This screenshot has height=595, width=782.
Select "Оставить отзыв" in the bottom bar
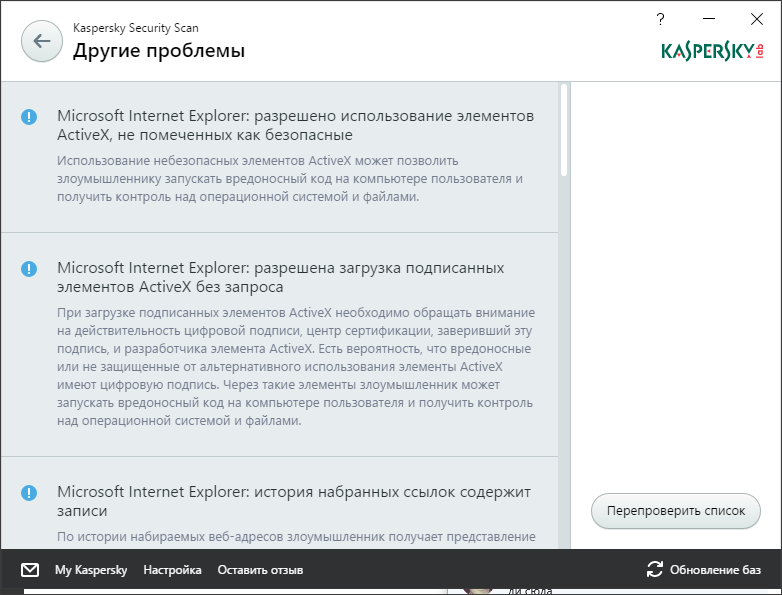point(260,570)
